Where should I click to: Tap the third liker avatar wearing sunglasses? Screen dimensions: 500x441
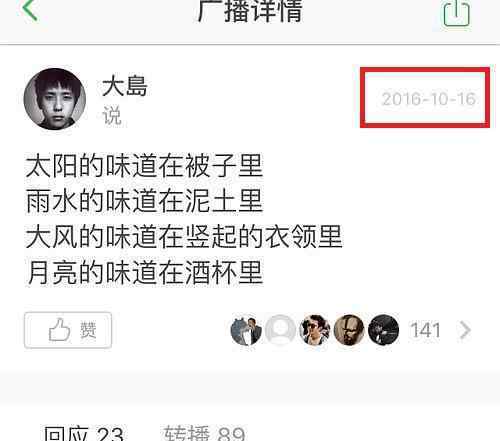coord(315,330)
